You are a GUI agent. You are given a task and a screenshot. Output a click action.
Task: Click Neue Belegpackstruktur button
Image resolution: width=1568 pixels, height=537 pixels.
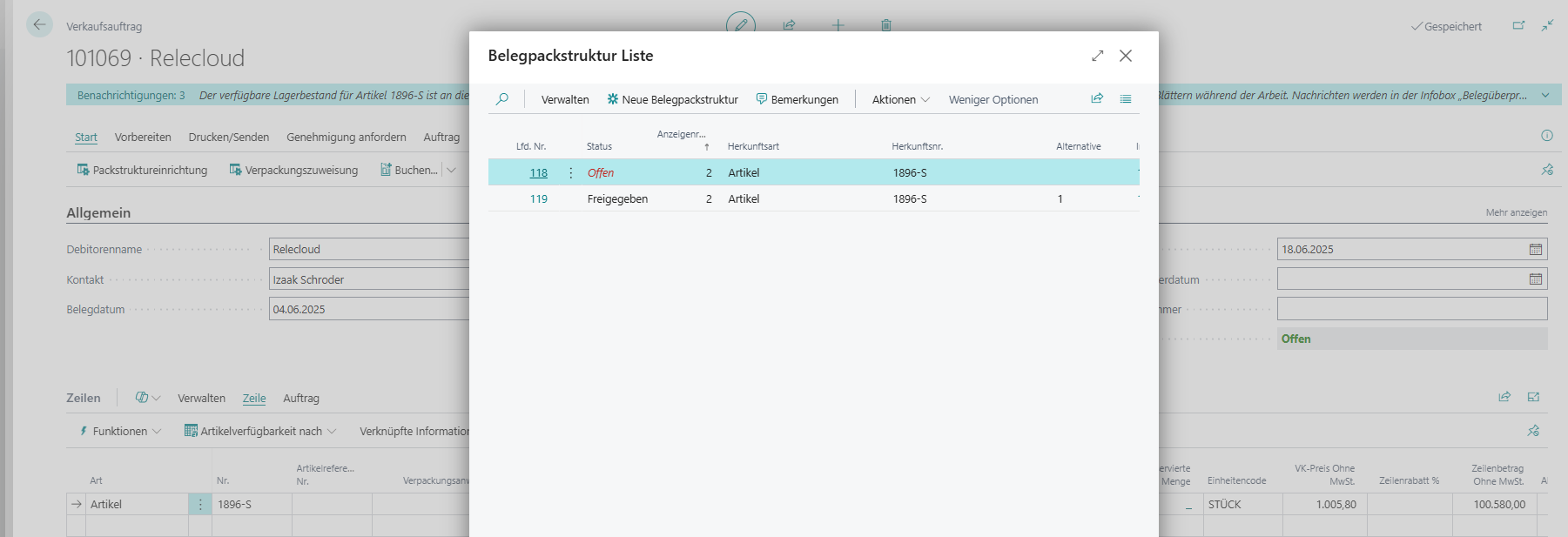(x=672, y=99)
